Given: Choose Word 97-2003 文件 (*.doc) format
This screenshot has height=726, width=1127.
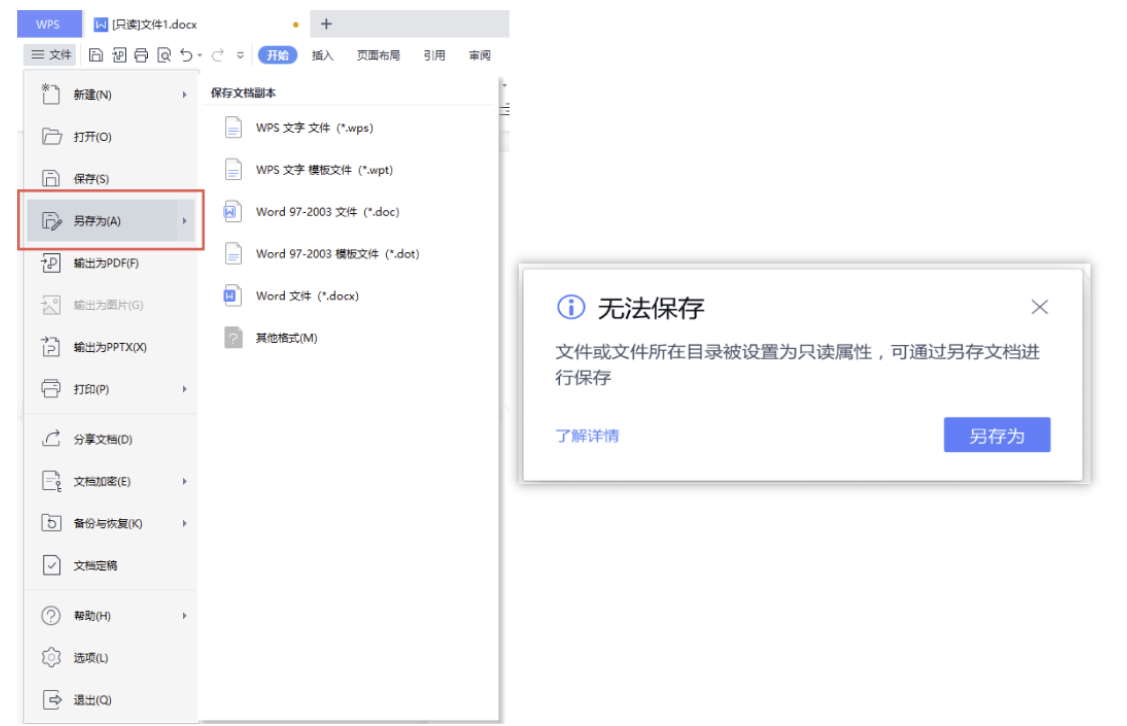Looking at the screenshot, I should coord(326,212).
